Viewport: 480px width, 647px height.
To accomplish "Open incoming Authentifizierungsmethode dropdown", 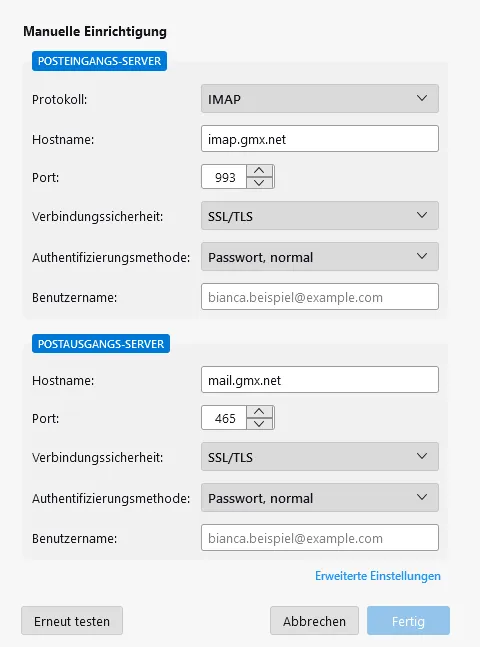I will point(320,257).
